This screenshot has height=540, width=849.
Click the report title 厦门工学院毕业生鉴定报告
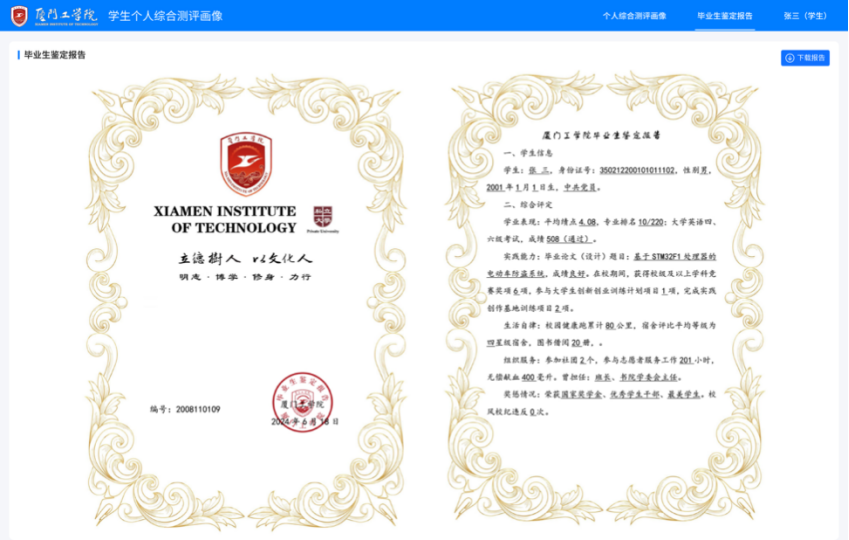point(601,135)
